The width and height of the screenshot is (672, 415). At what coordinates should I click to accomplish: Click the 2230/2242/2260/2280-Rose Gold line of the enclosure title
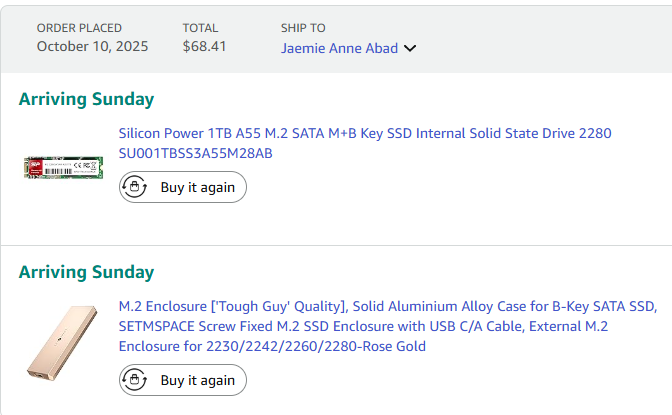(x=272, y=346)
